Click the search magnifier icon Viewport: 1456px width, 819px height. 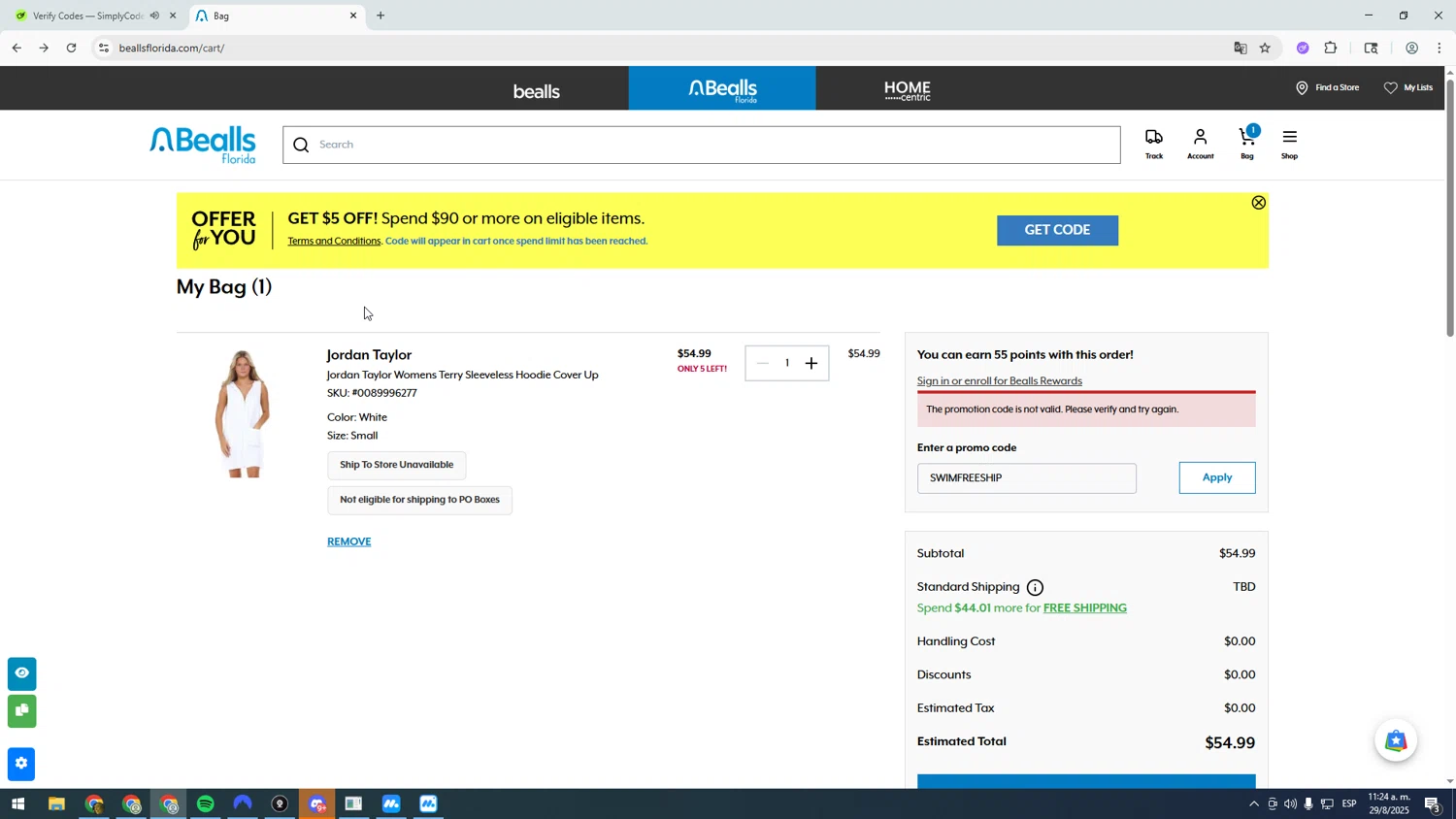click(301, 145)
